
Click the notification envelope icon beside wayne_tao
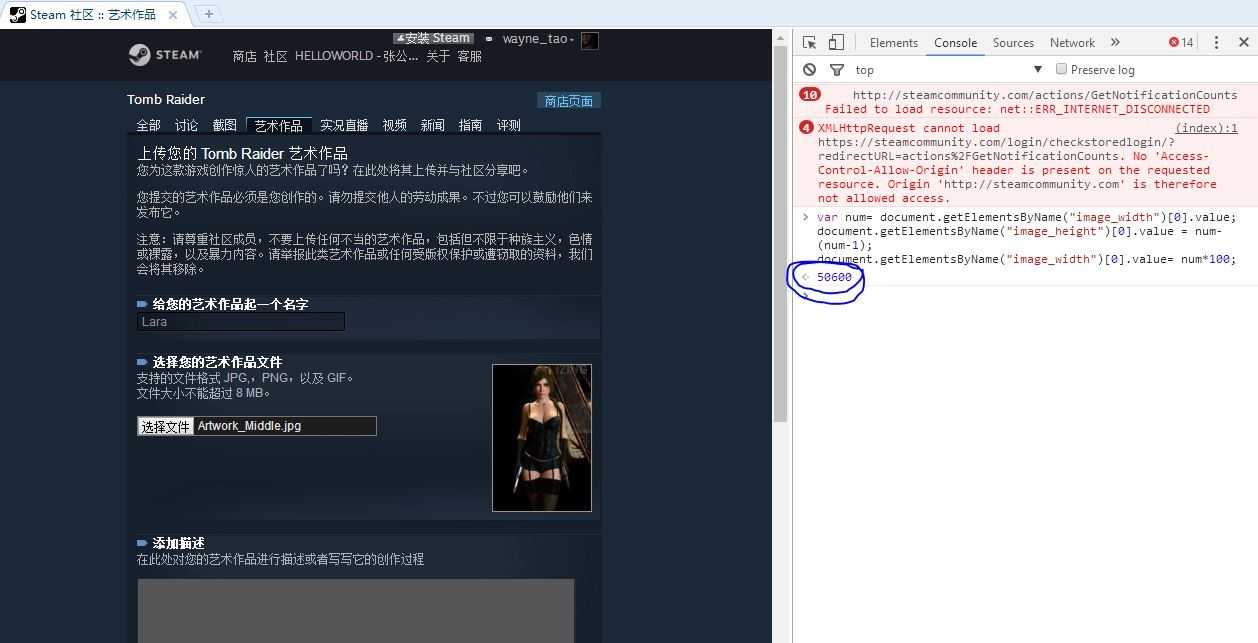point(489,39)
